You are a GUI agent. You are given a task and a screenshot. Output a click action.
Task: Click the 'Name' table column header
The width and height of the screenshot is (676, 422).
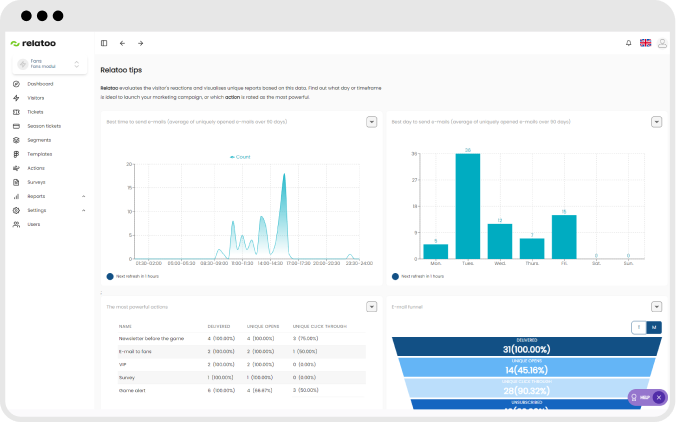tap(125, 326)
